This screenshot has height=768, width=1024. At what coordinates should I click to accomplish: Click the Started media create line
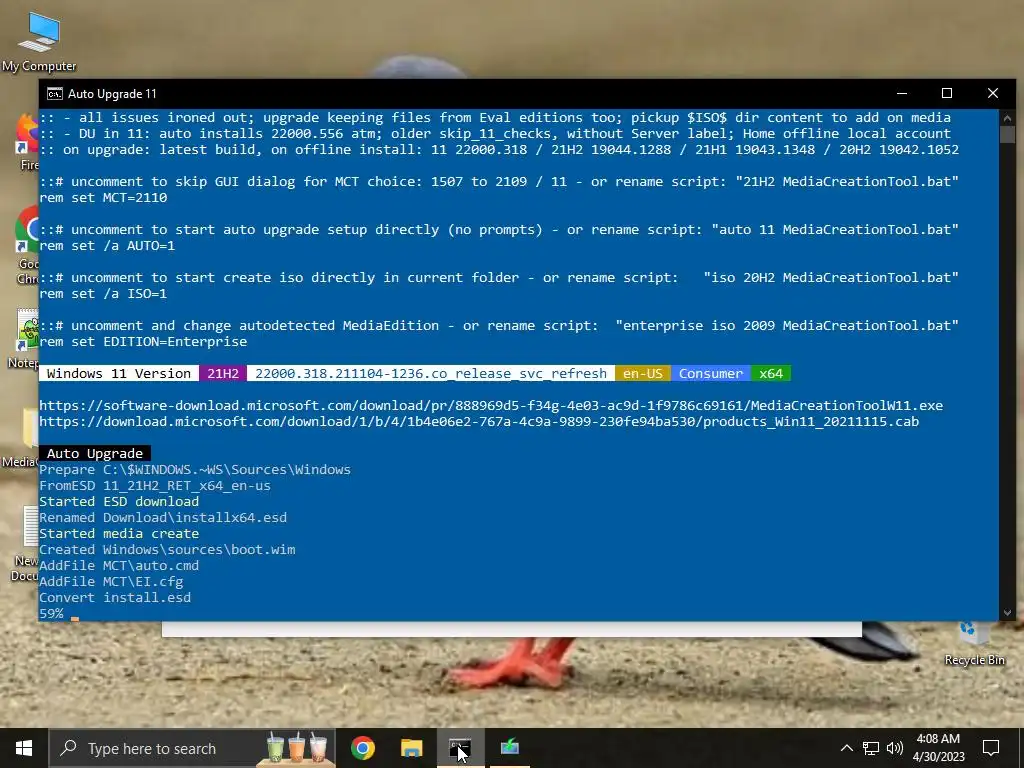(x=119, y=534)
